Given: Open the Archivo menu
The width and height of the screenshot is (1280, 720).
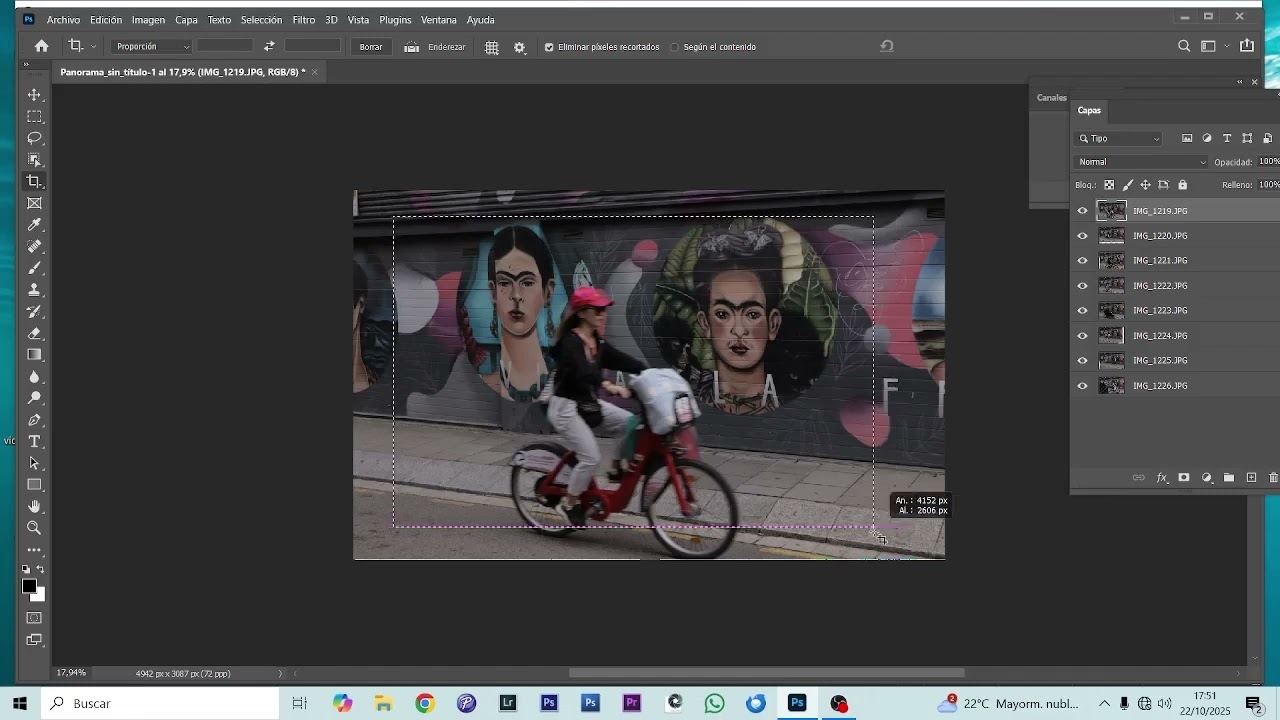Looking at the screenshot, I should pos(63,20).
